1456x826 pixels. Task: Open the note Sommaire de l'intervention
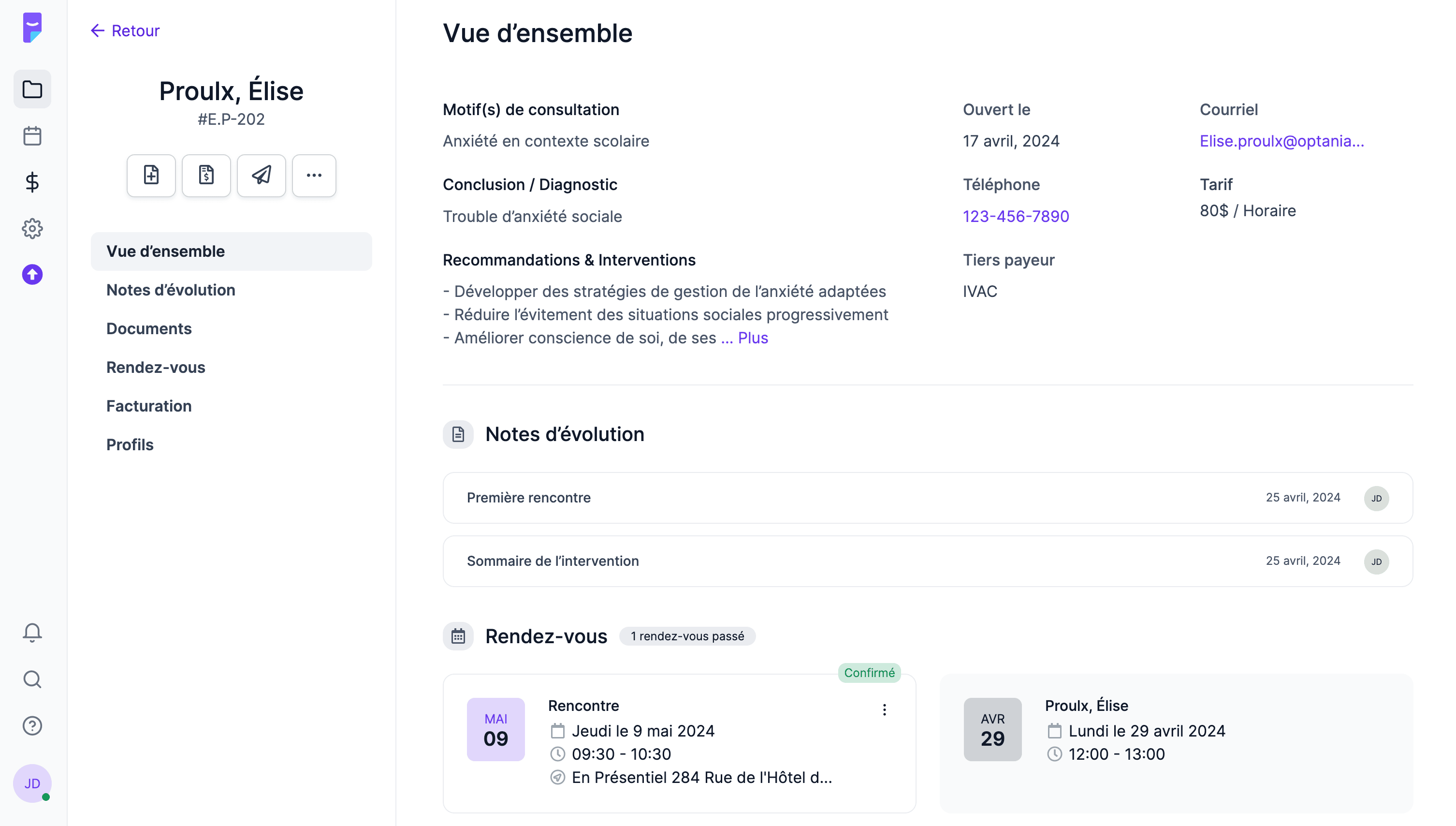[553, 560]
